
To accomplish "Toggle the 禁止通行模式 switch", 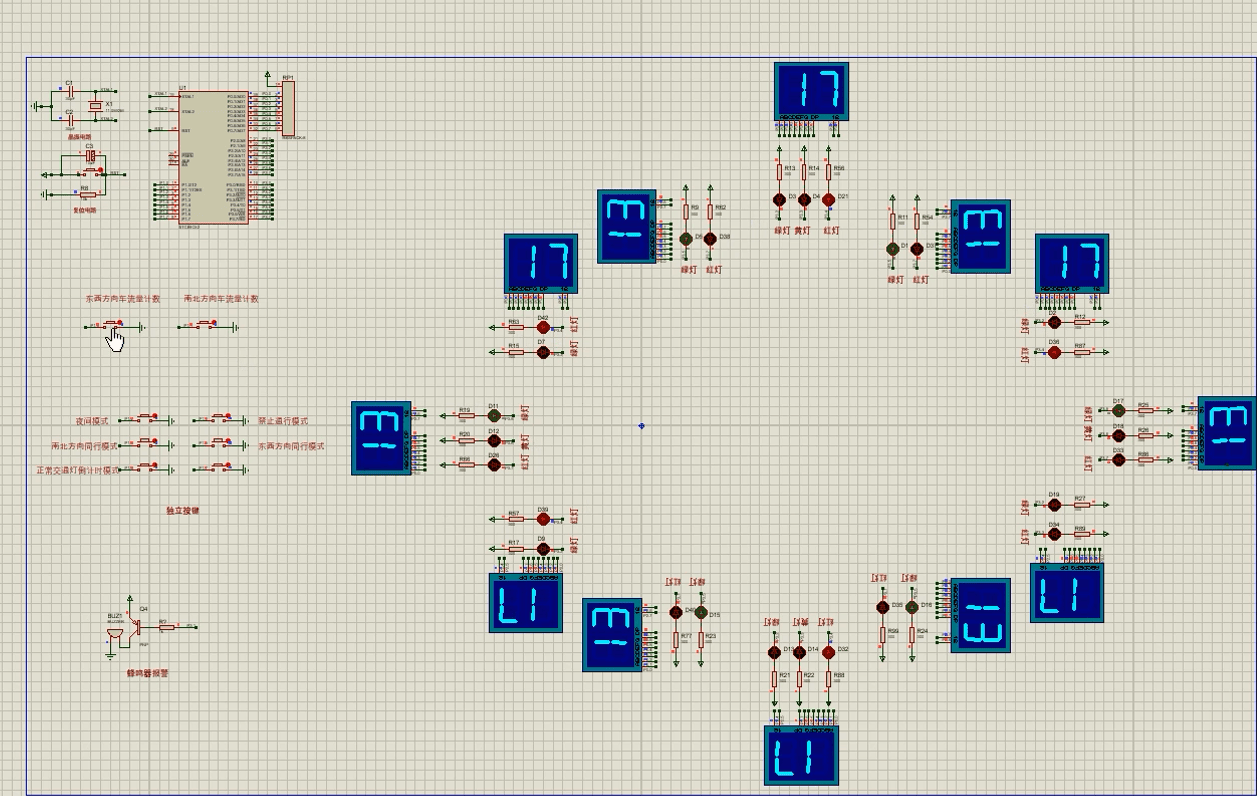I will coord(221,418).
